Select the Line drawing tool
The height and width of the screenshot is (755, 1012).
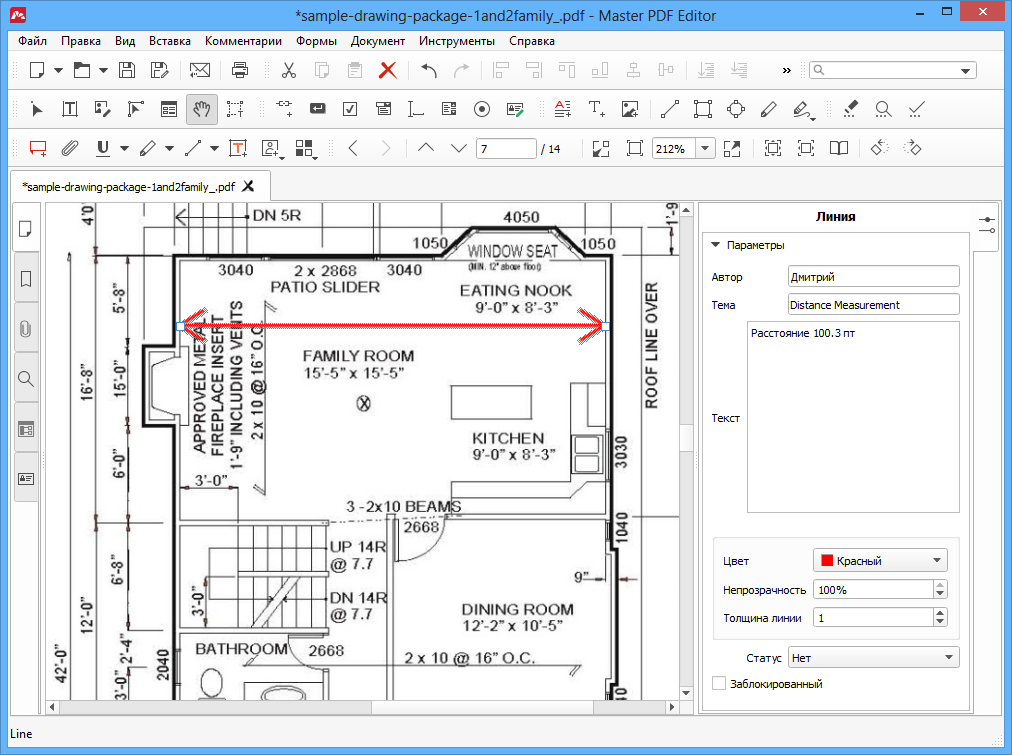670,109
